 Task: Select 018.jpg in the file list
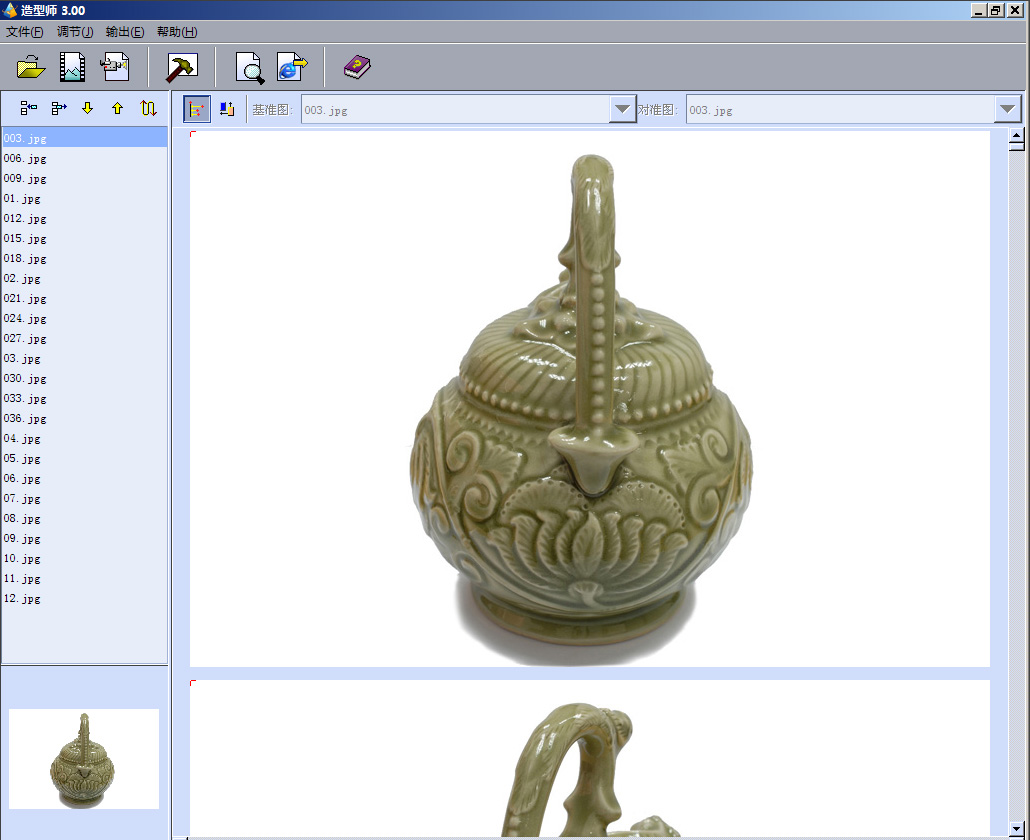[x=85, y=258]
